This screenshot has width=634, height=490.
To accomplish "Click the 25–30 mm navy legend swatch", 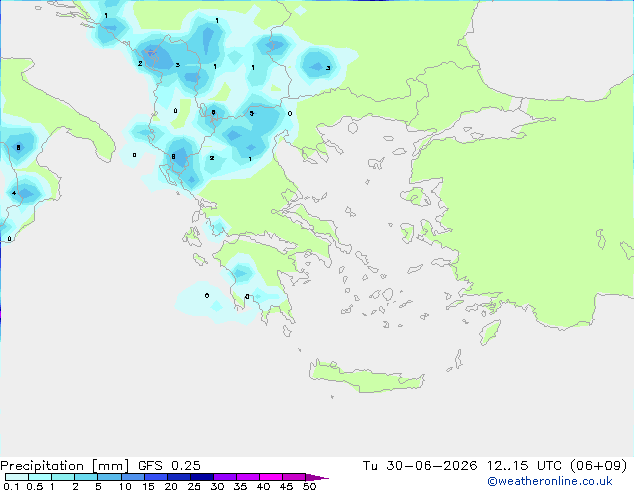I will pyautogui.click(x=202, y=477).
